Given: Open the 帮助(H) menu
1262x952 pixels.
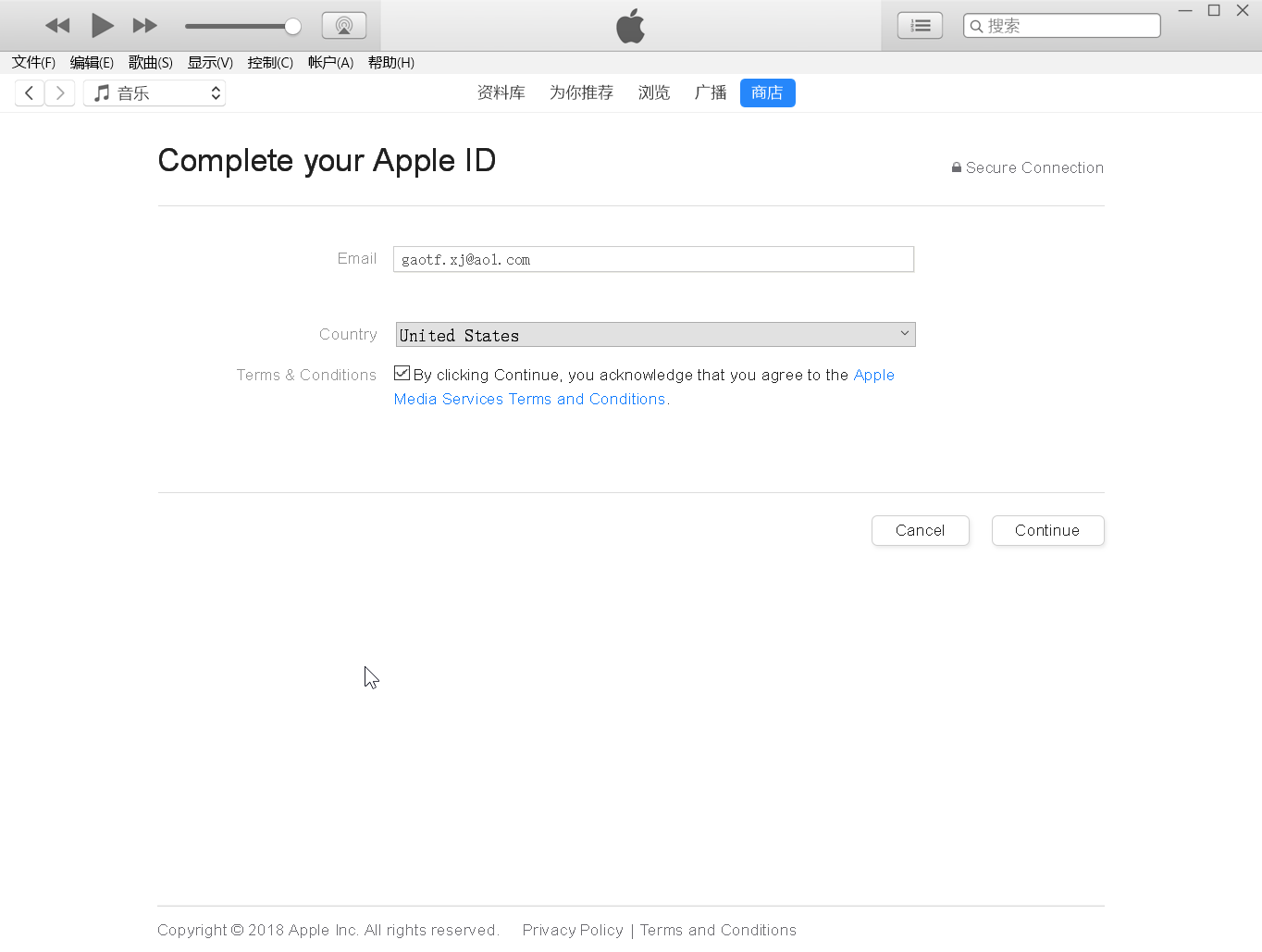Looking at the screenshot, I should 391,63.
